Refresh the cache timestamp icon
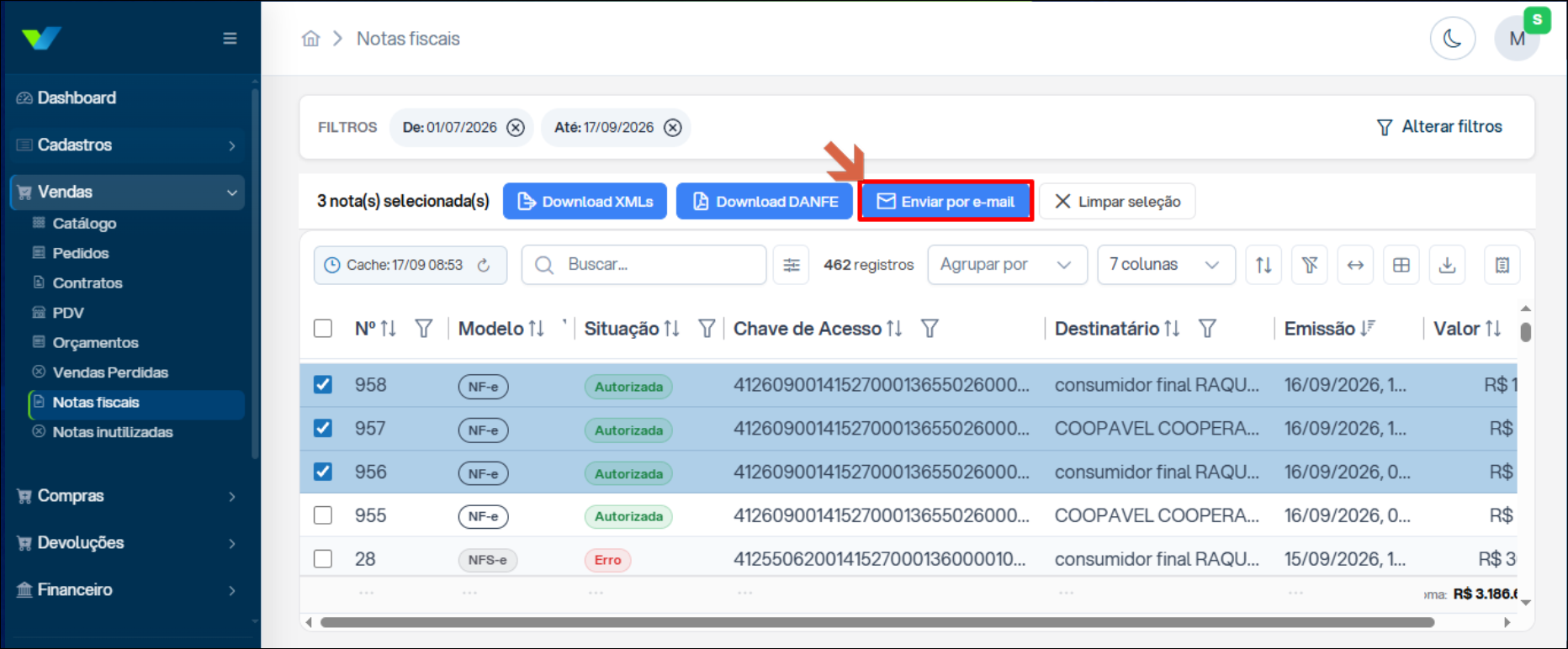This screenshot has height=649, width=1568. pyautogui.click(x=484, y=266)
